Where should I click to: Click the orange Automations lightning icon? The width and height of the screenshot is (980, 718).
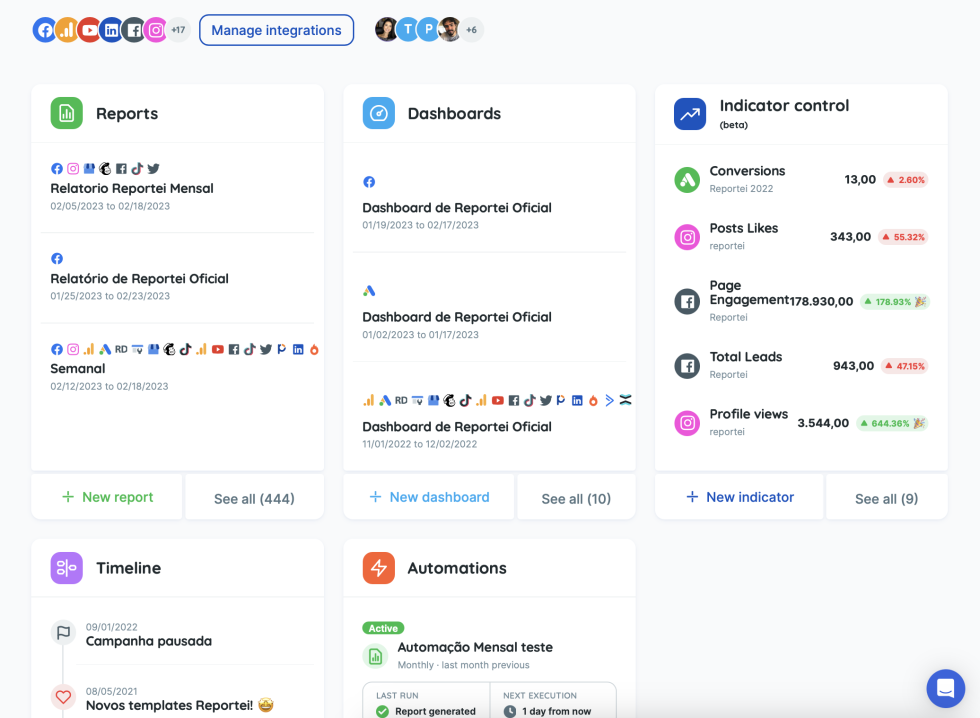tap(378, 568)
